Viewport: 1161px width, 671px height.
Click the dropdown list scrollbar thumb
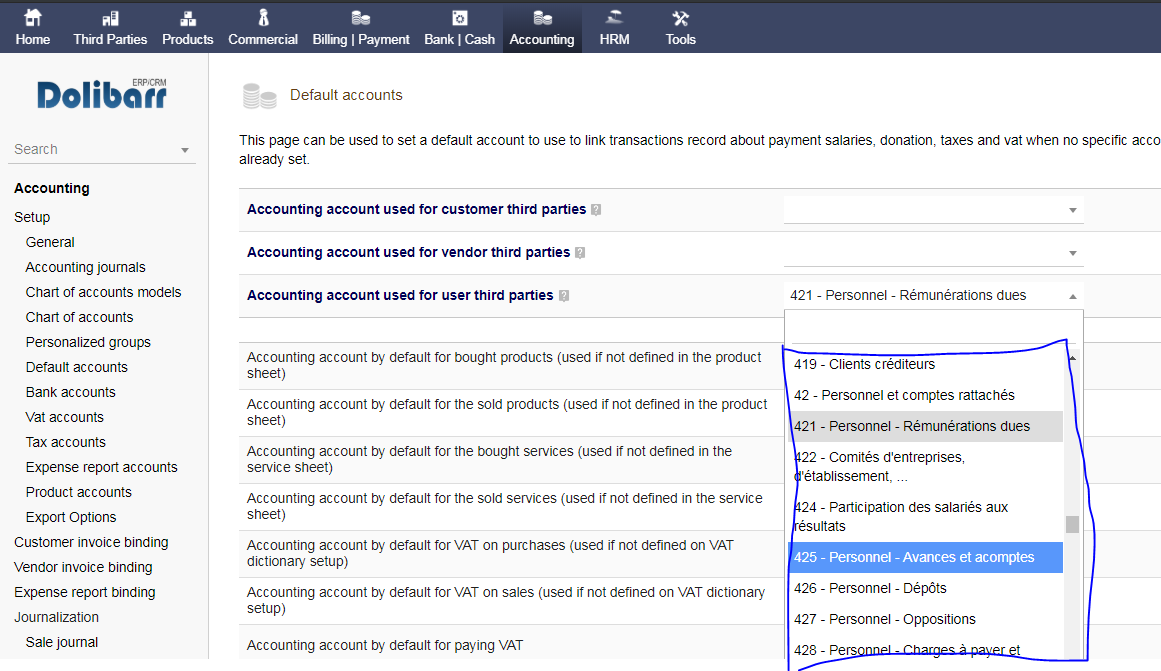click(x=1072, y=525)
